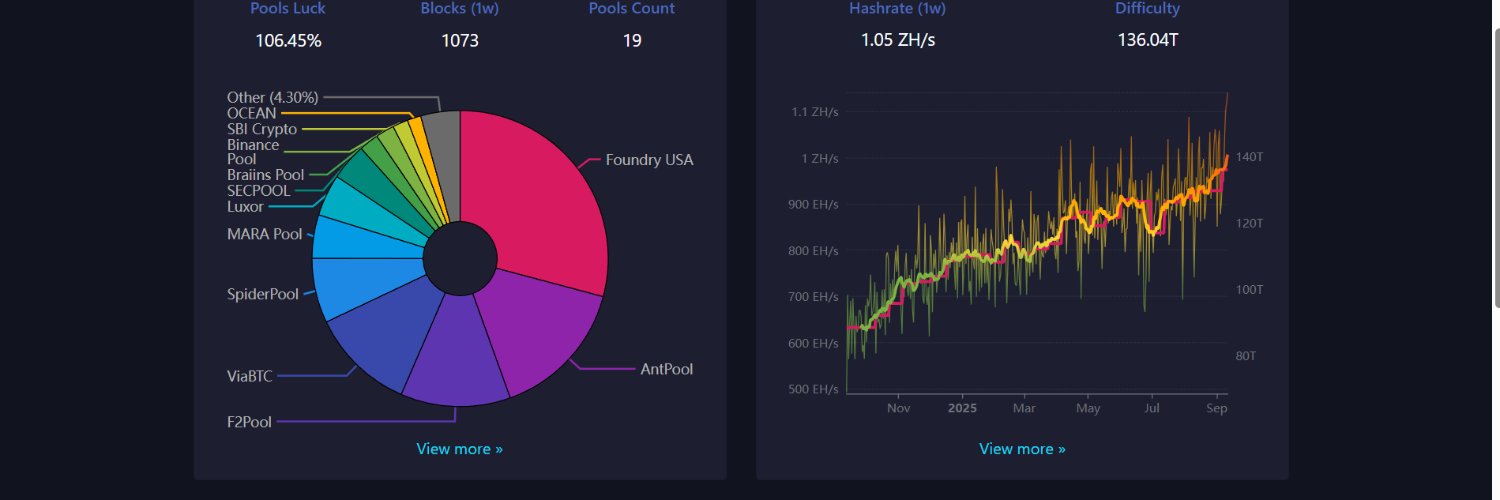Image resolution: width=1500 pixels, height=500 pixels.
Task: Click the SBI Crypto label
Action: tap(262, 129)
